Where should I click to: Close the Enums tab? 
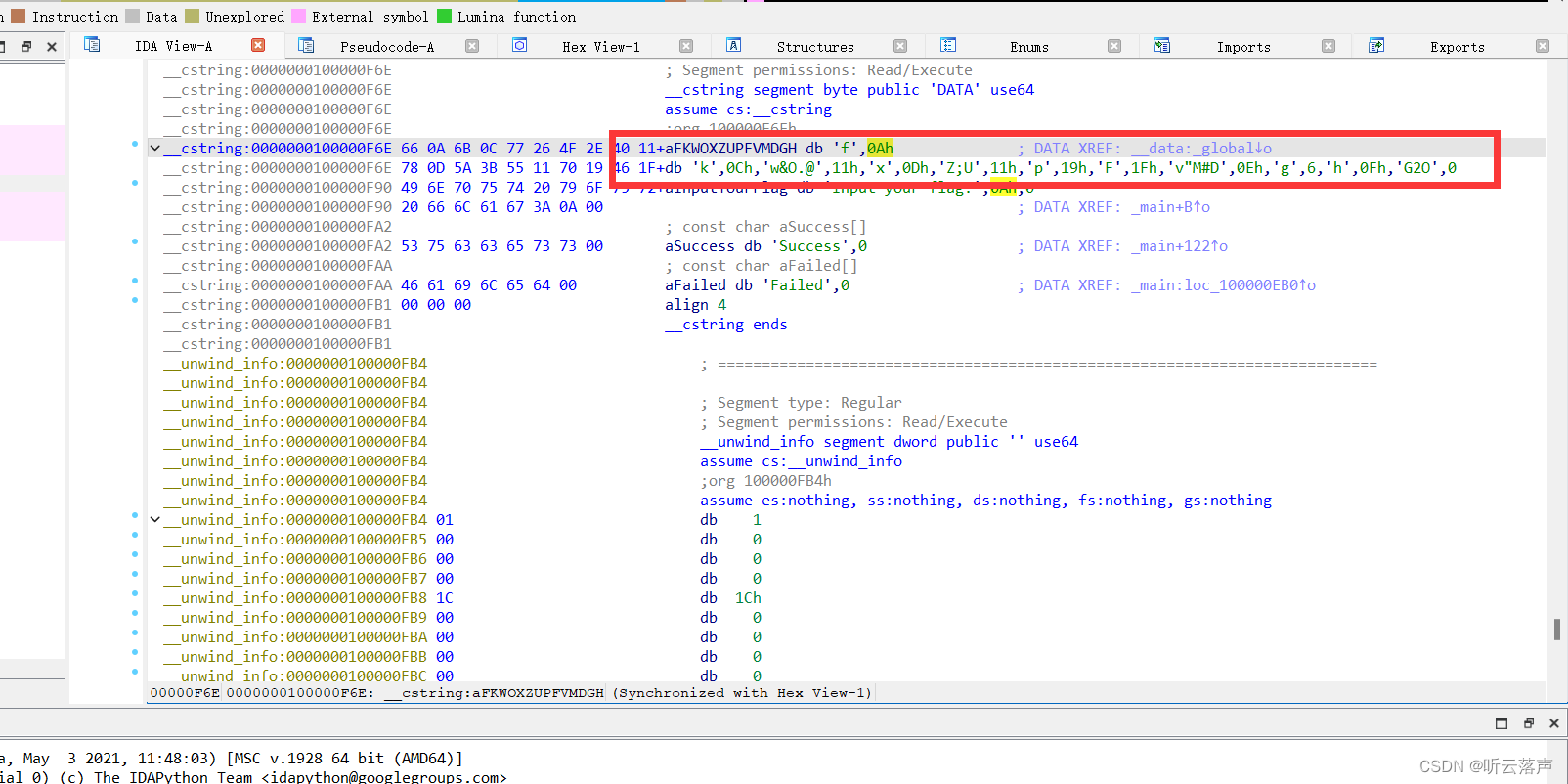[1114, 46]
